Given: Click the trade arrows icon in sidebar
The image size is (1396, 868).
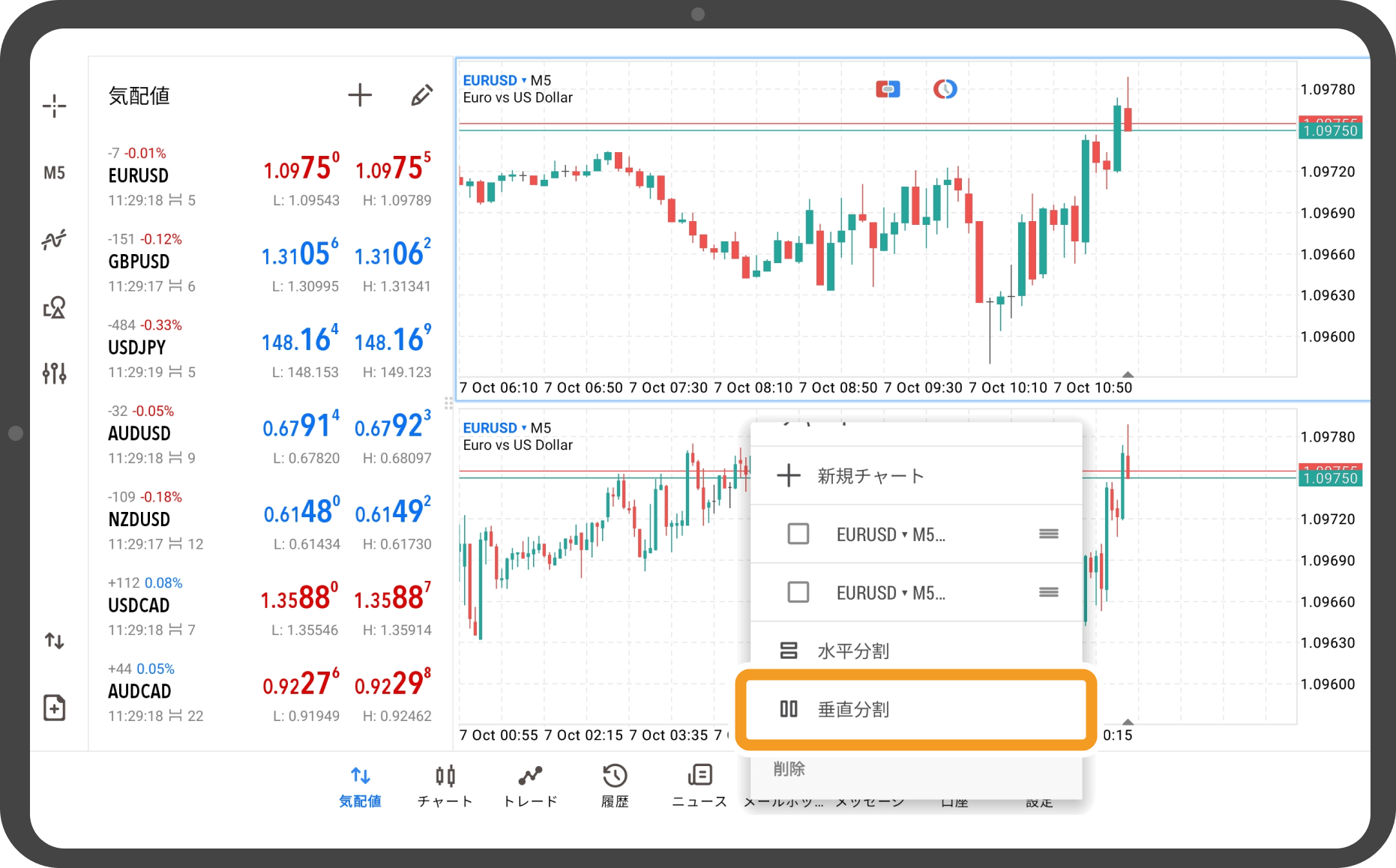Looking at the screenshot, I should click(54, 641).
